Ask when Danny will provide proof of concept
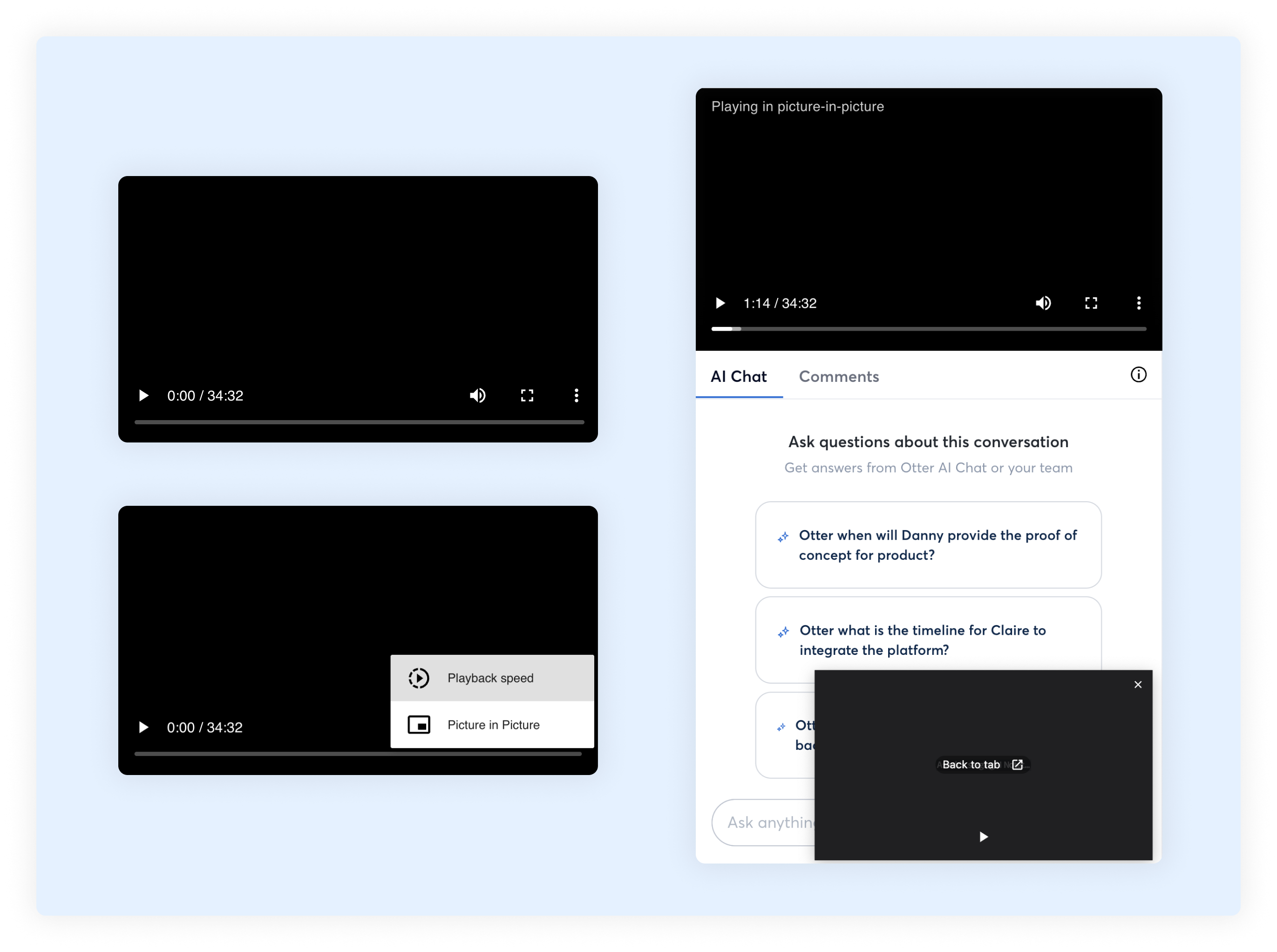The height and width of the screenshot is (952, 1277). 928,544
